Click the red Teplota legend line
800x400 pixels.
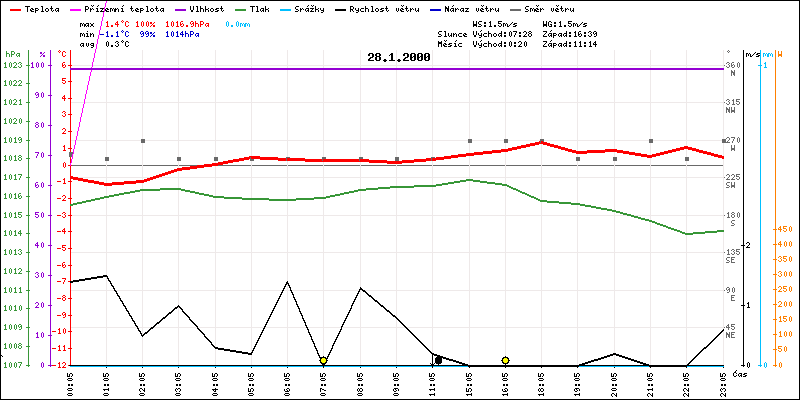13,8
